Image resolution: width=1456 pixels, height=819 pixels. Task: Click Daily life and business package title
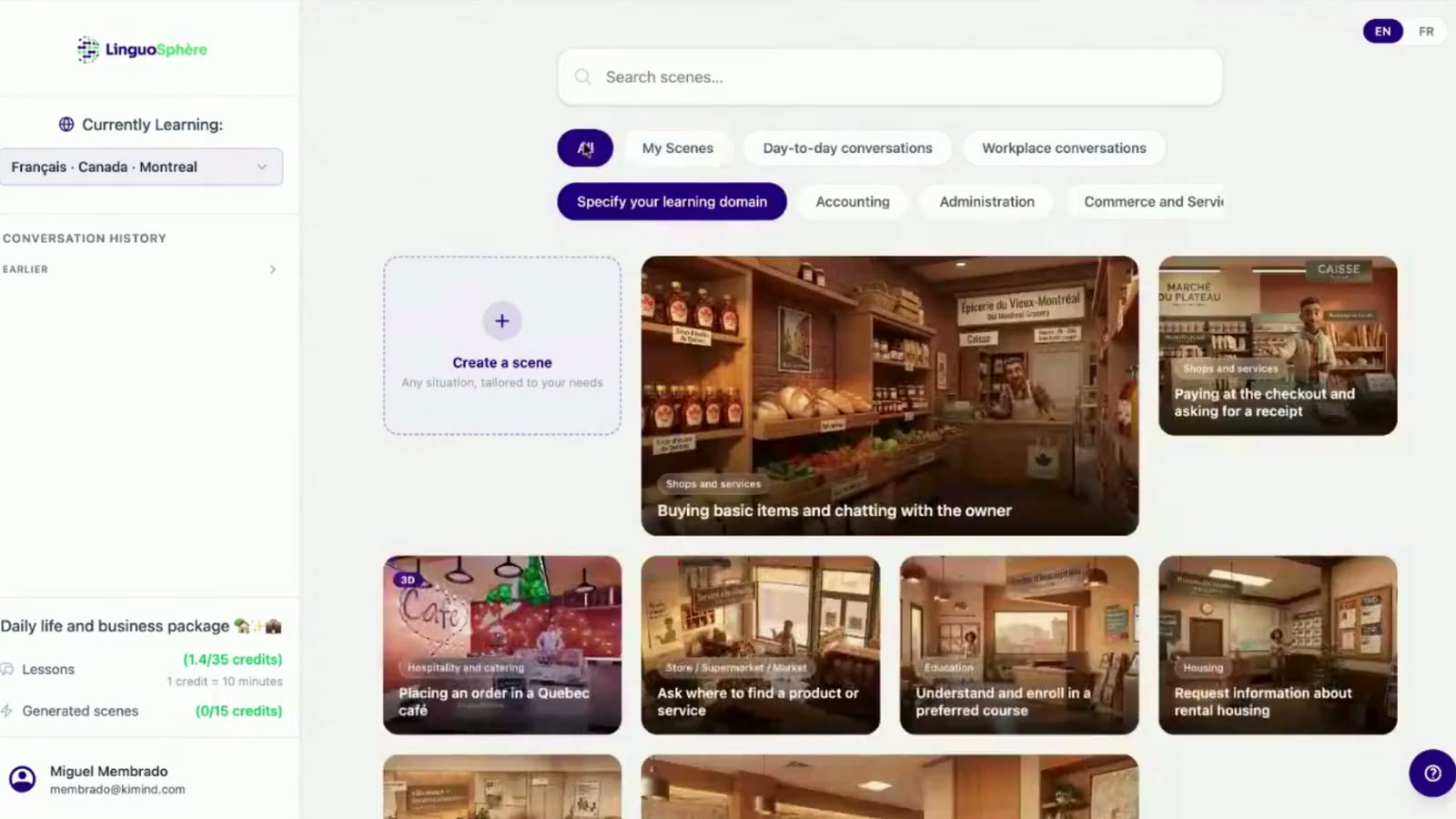(141, 626)
